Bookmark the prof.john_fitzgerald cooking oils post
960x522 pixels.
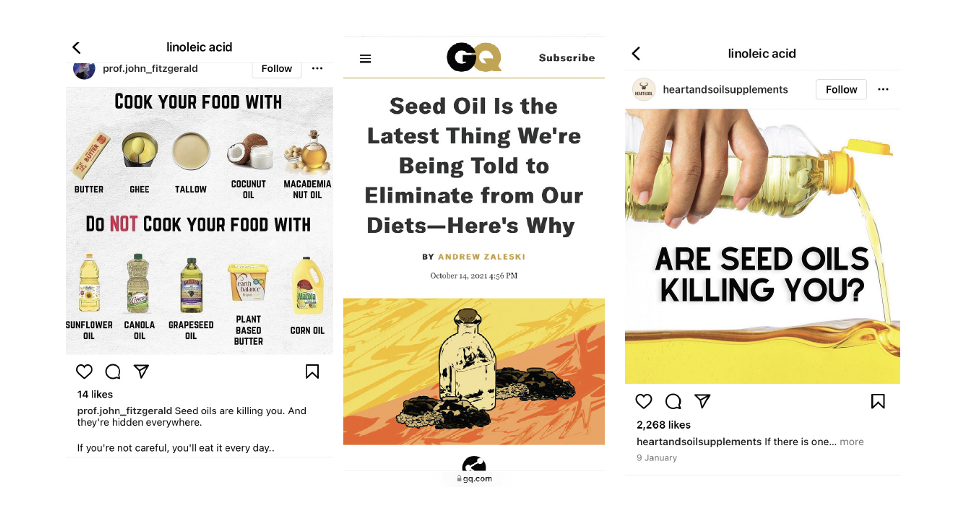(x=312, y=371)
